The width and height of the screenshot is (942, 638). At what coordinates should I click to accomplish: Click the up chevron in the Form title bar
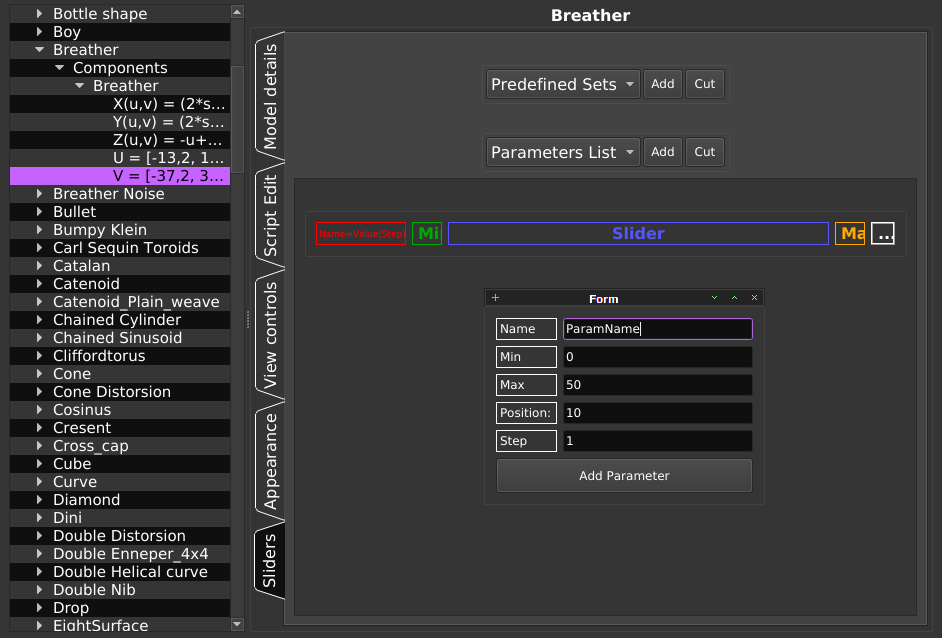[734, 298]
